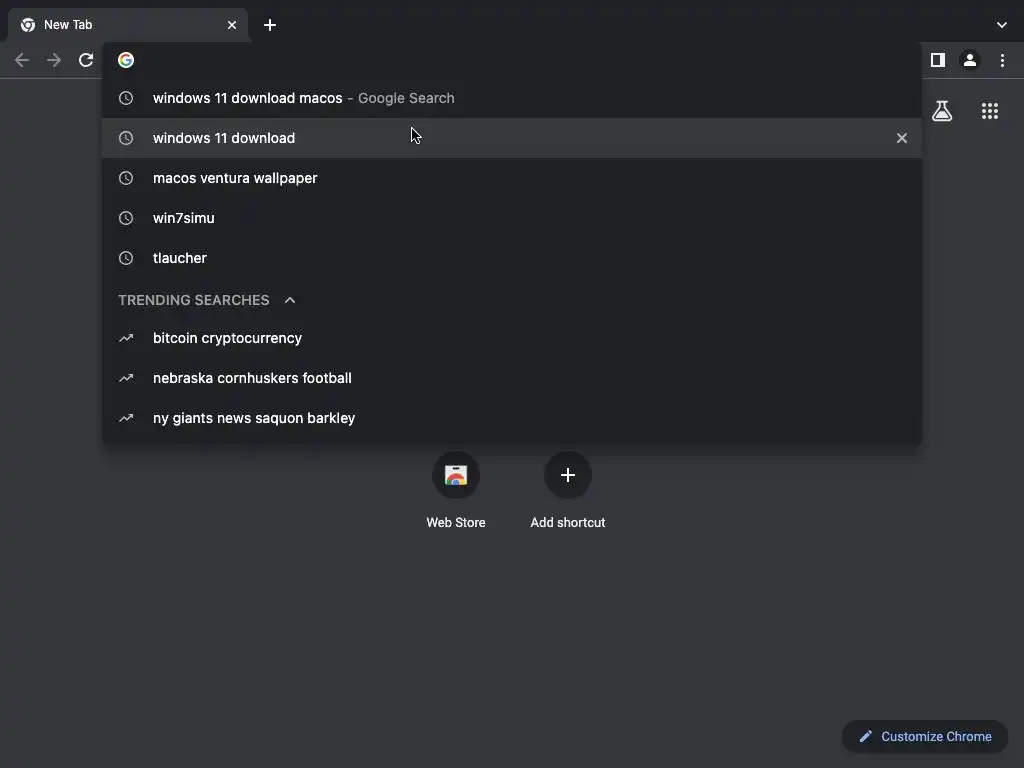This screenshot has width=1024, height=768.
Task: Select macos ventura wallpaper suggestion
Action: [x=512, y=178]
